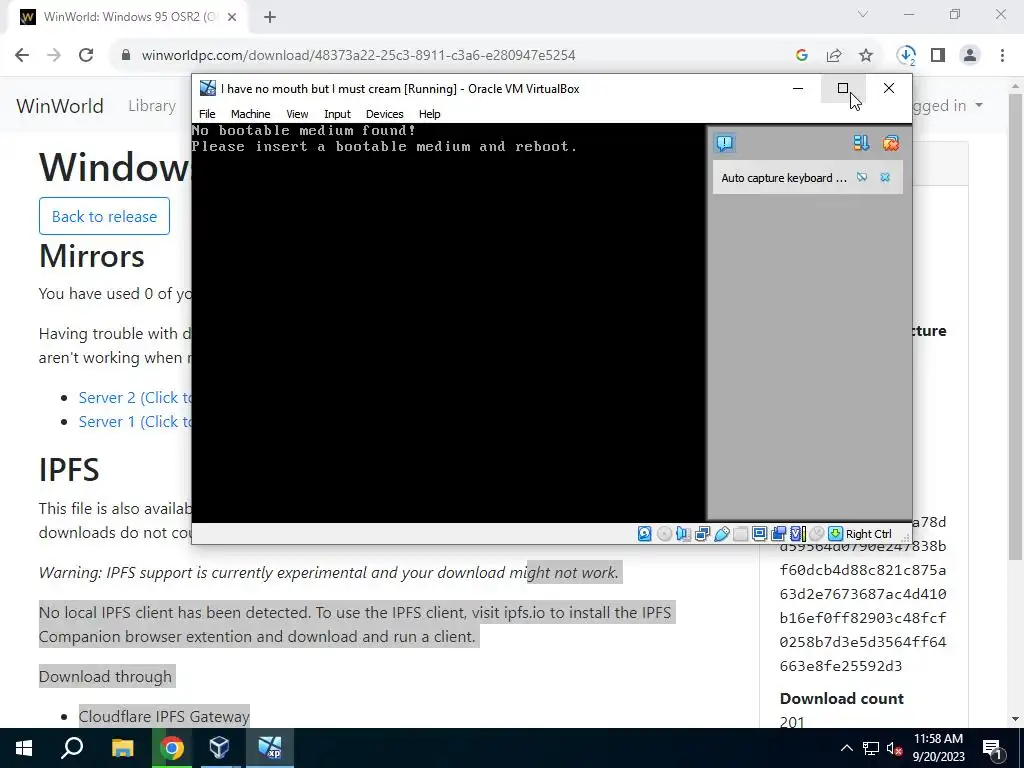Open the USB devices indicator icon
Screen dimensions: 1024x768
point(722,534)
